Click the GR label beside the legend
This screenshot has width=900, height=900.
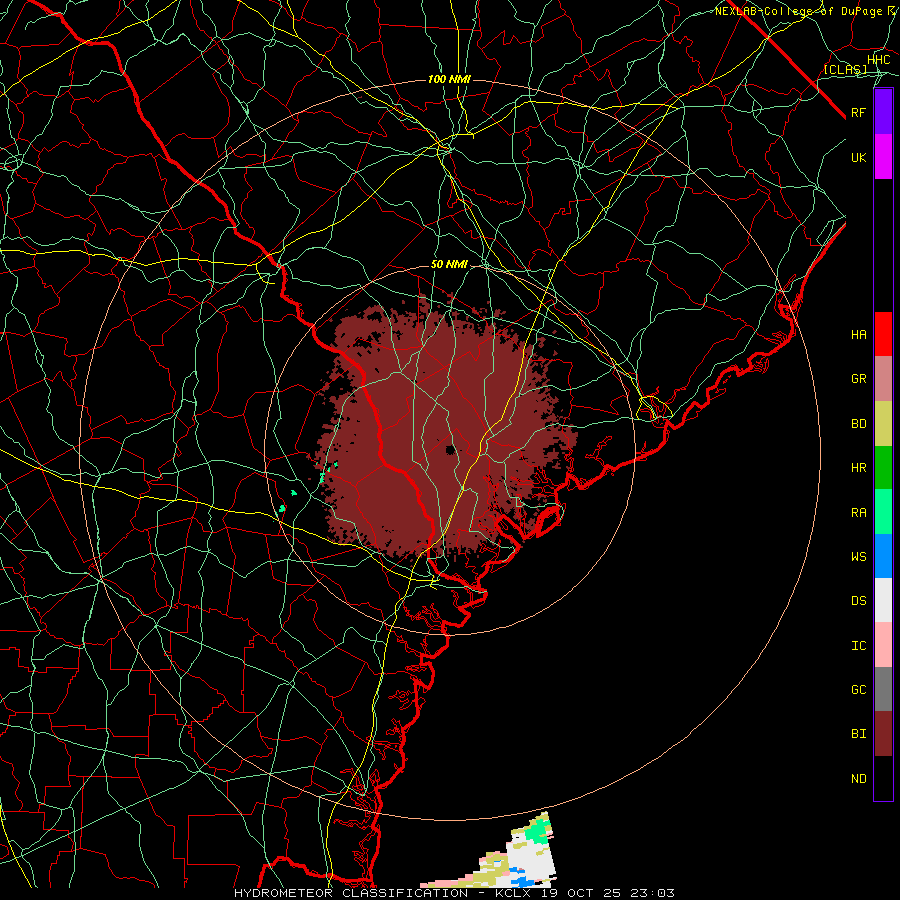[x=858, y=379]
